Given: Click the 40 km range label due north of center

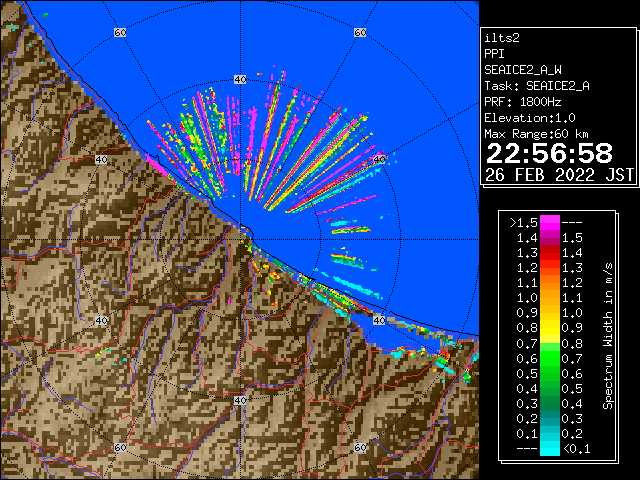Looking at the screenshot, I should pyautogui.click(x=240, y=80).
